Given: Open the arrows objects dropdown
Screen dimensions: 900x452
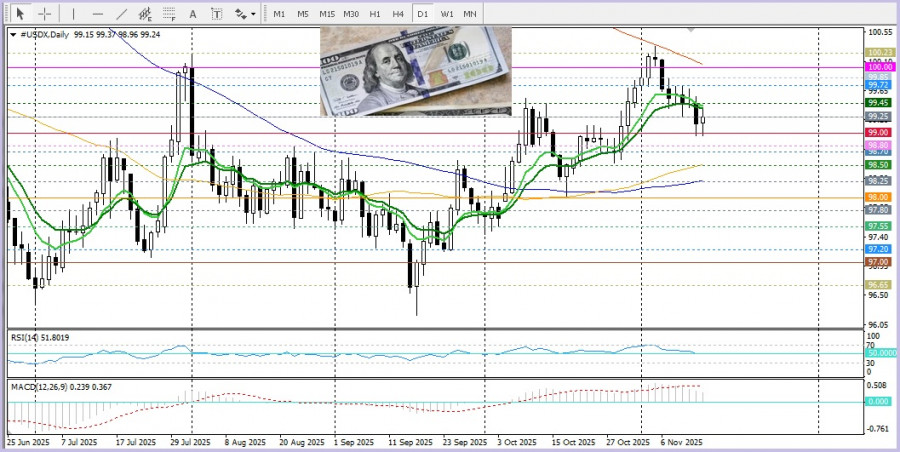Looking at the screenshot, I should tap(244, 14).
